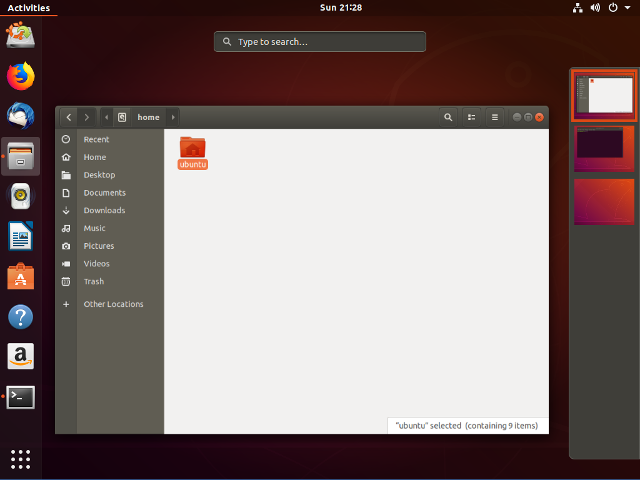Open Recent in the sidebar

point(96,140)
